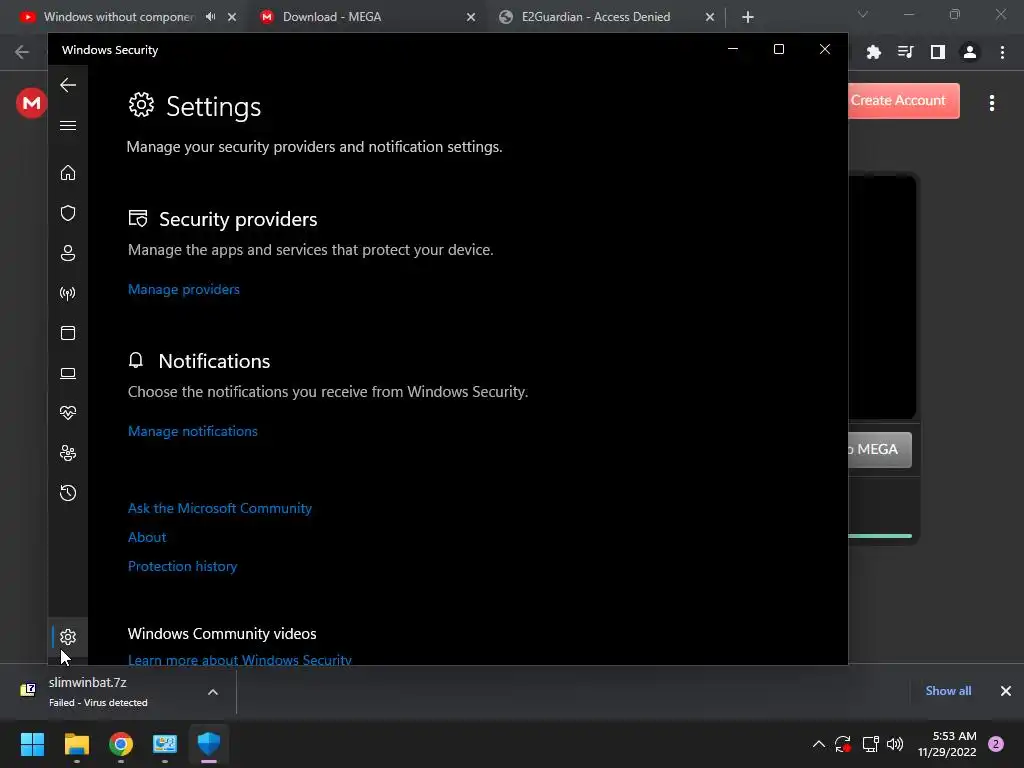Close the Download - MEGA tab
The width and height of the screenshot is (1024, 768).
[x=471, y=17]
